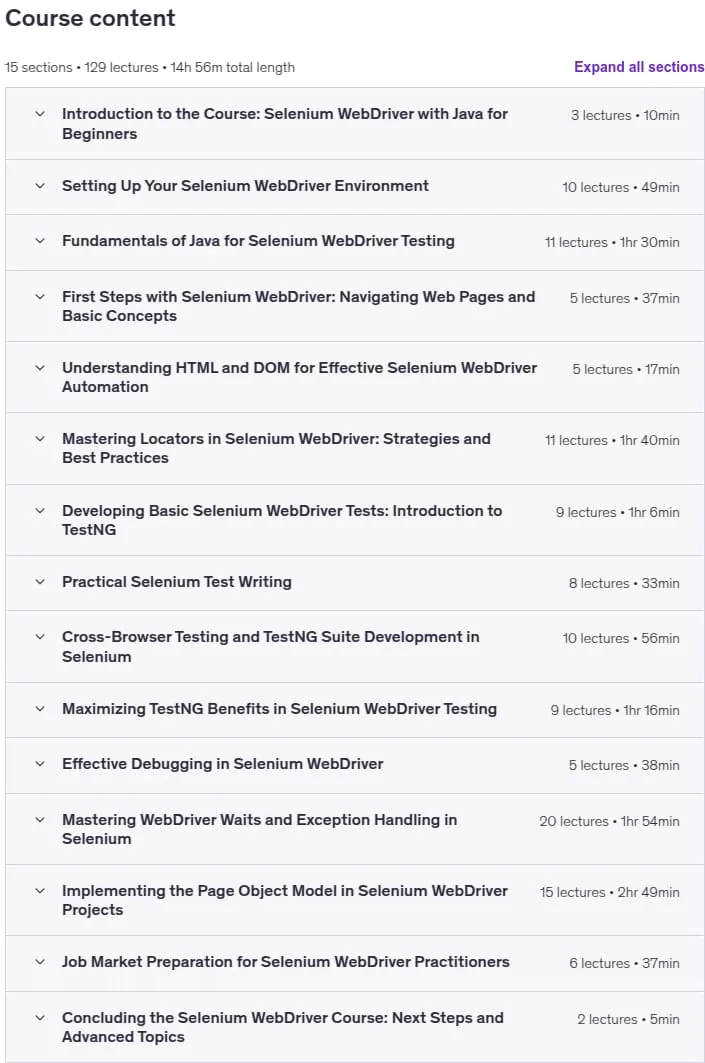Viewport: 705px width, 1063px height.
Task: Expand chevron for Mastering WebDriver Waits section
Action: [x=40, y=820]
